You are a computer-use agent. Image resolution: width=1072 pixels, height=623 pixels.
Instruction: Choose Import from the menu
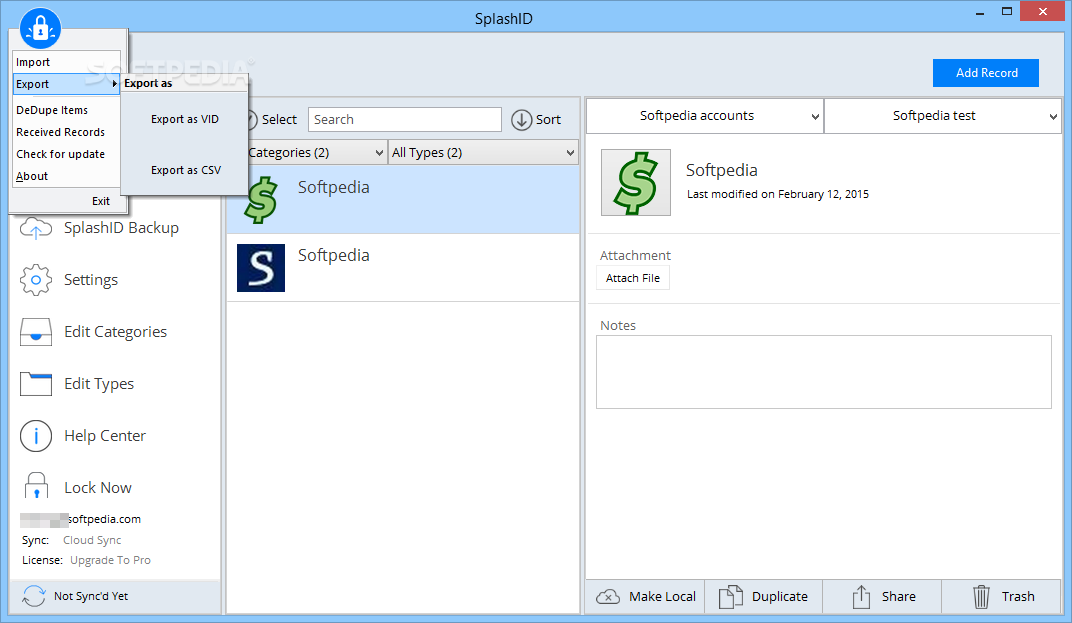(x=66, y=62)
